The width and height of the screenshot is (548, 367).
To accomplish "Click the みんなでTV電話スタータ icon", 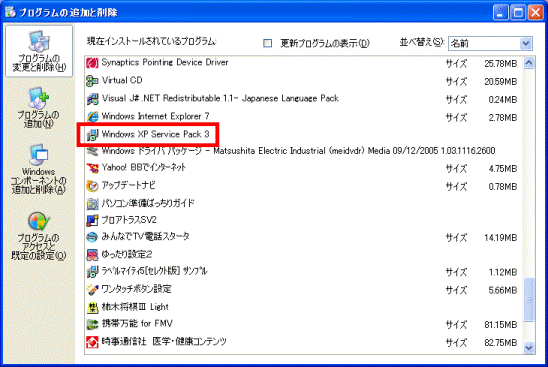I will tap(92, 237).
